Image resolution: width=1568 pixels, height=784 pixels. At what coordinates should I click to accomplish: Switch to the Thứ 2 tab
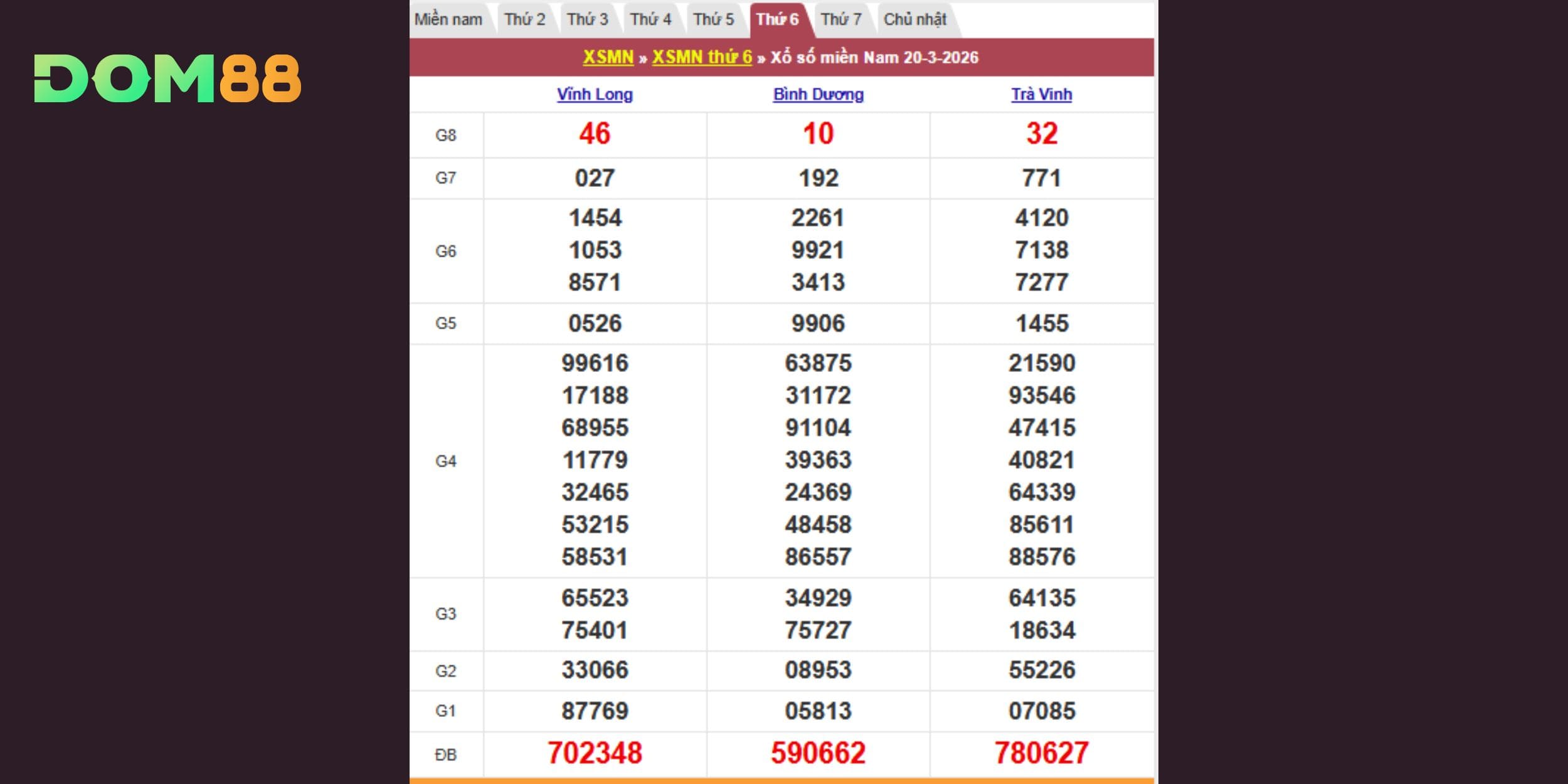tap(524, 19)
